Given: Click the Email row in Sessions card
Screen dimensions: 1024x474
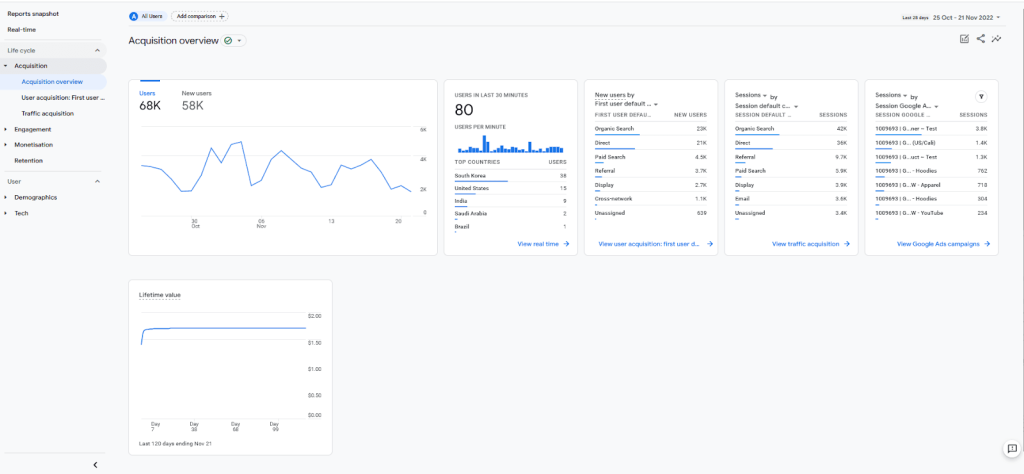Looking at the screenshot, I should click(x=791, y=200).
